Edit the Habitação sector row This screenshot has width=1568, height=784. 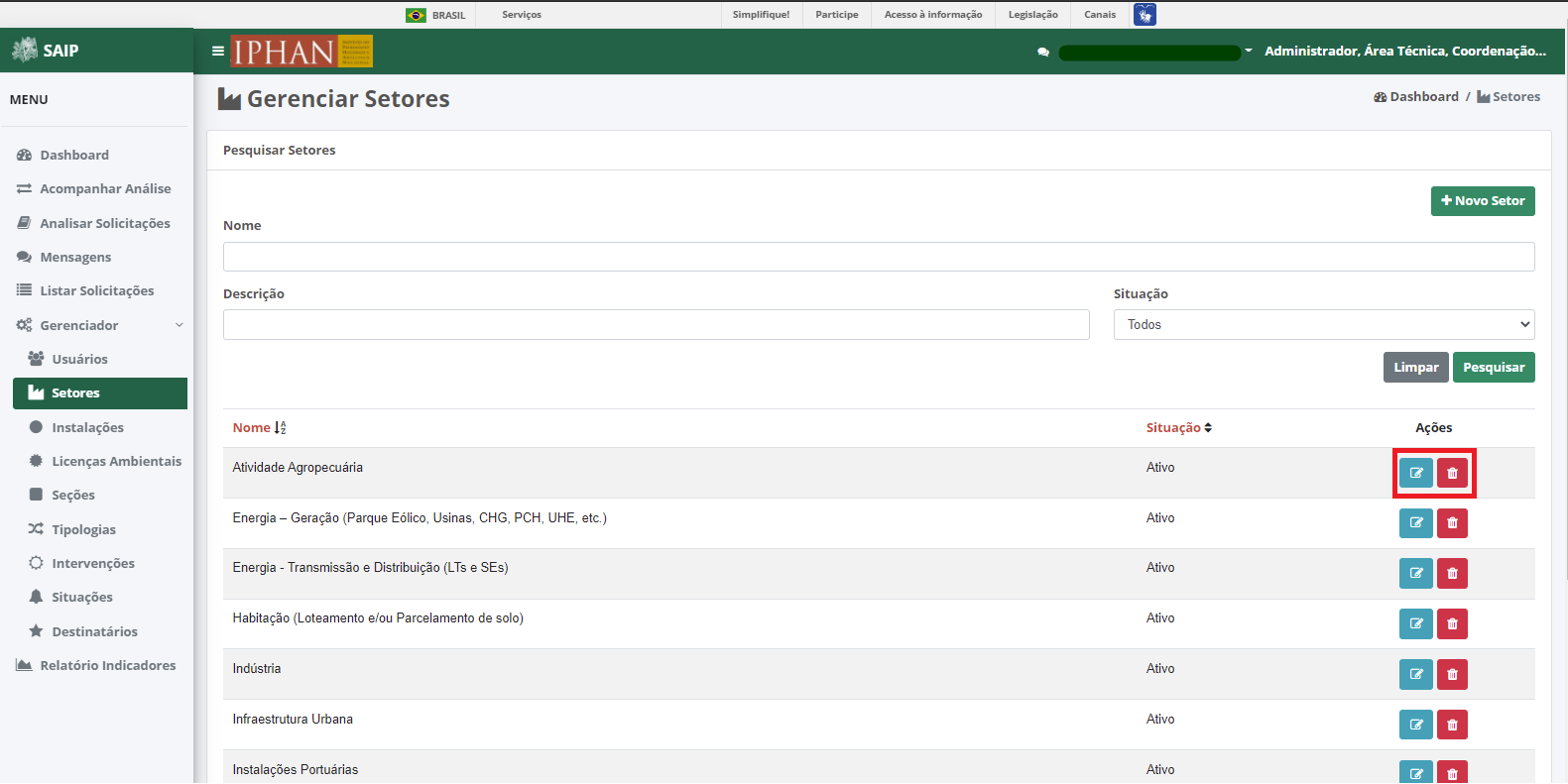coord(1415,623)
